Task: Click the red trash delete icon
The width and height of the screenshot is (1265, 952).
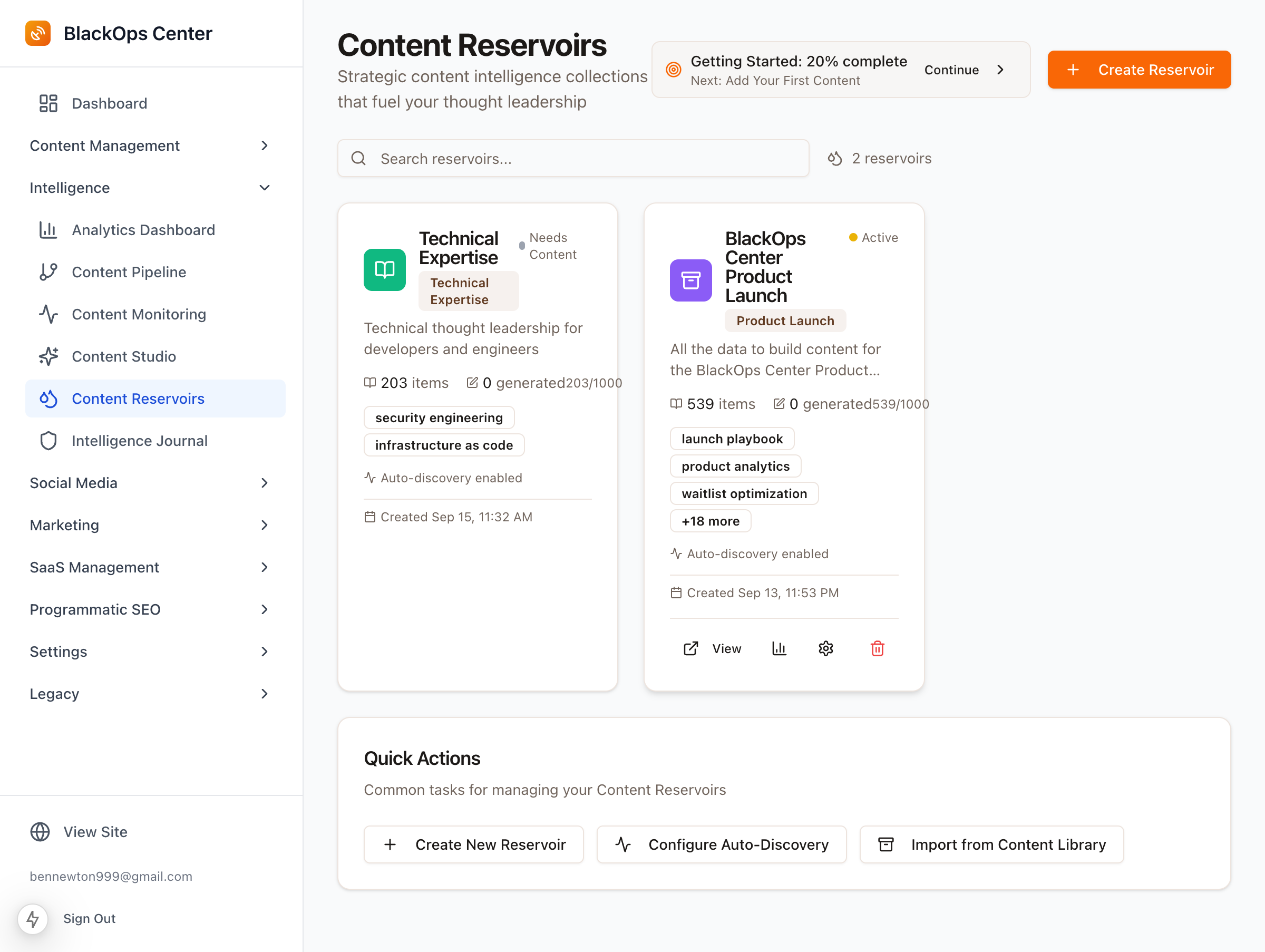Action: [x=877, y=648]
